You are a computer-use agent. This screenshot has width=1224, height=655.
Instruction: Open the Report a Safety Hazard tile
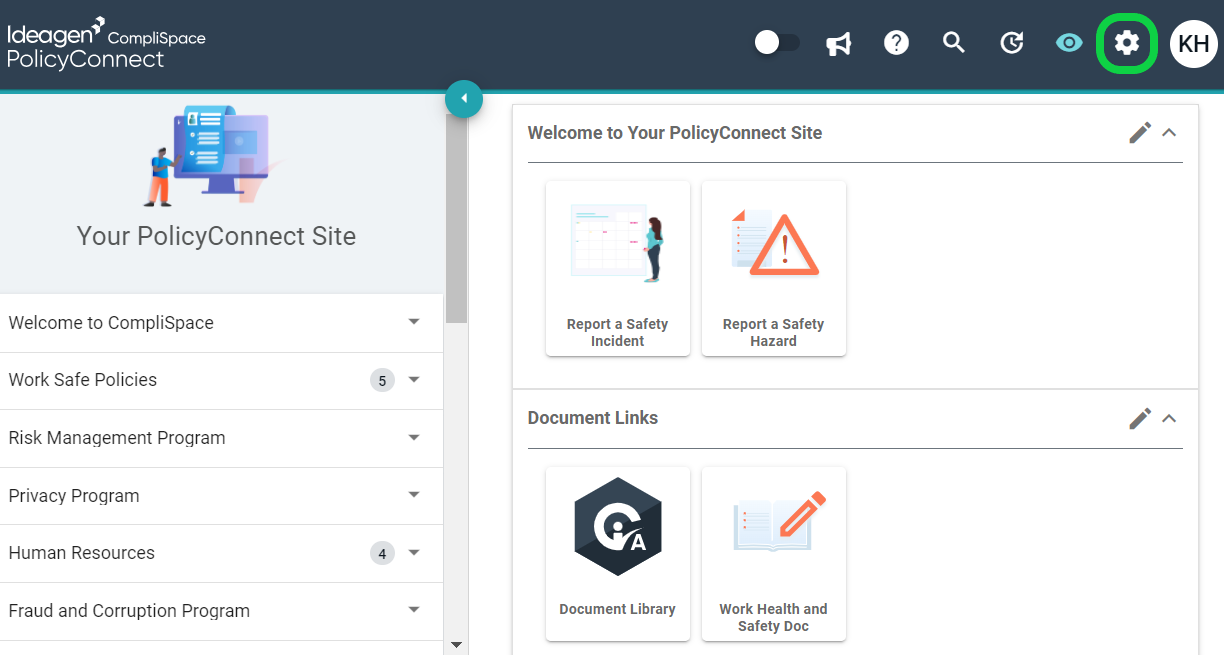click(774, 268)
